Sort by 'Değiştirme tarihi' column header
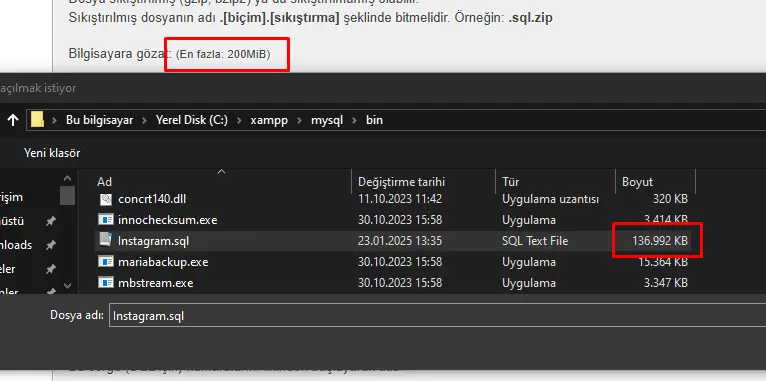The height and width of the screenshot is (381, 766). tap(402, 182)
